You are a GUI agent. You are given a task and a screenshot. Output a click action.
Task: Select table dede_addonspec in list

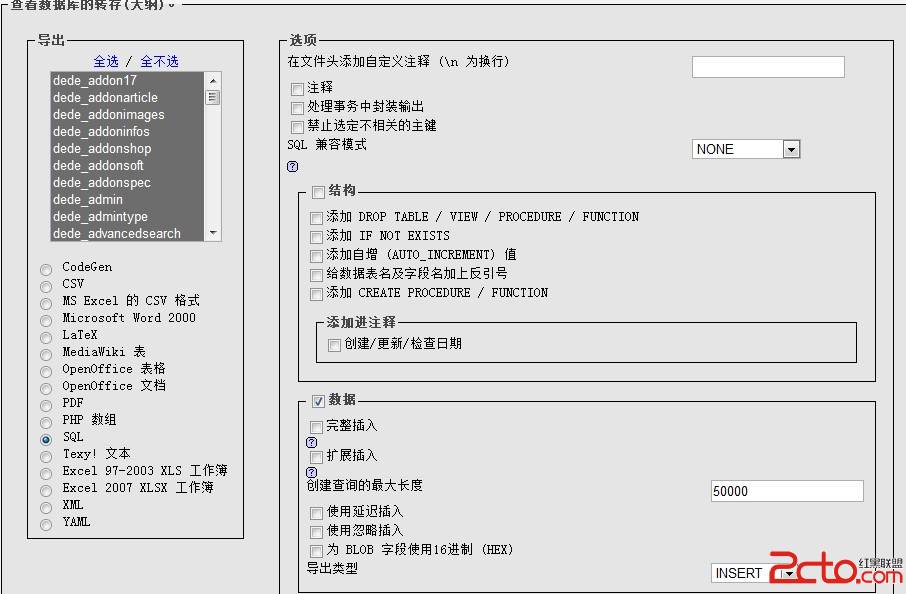point(127,183)
